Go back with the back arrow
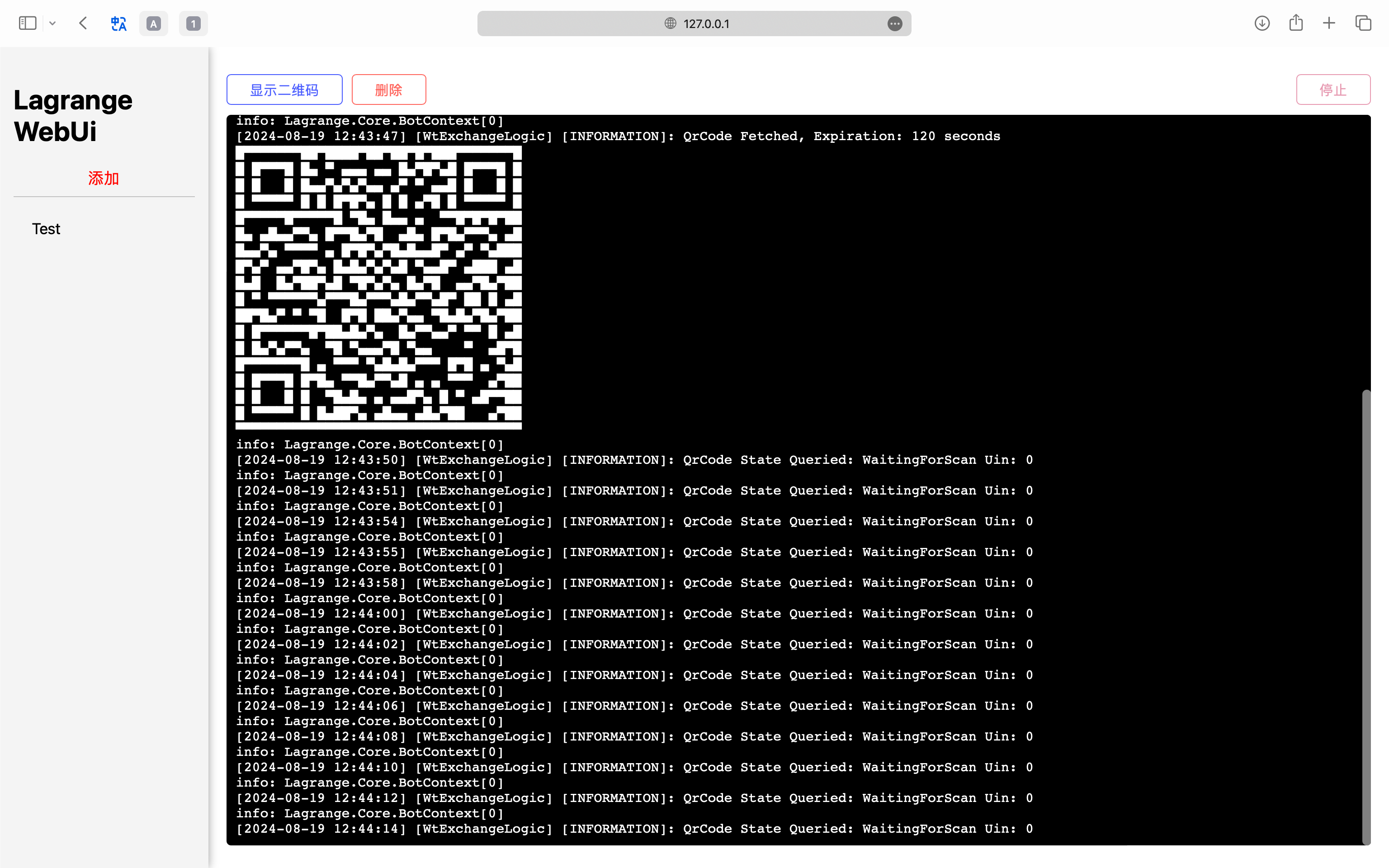Viewport: 1389px width, 868px height. click(83, 24)
